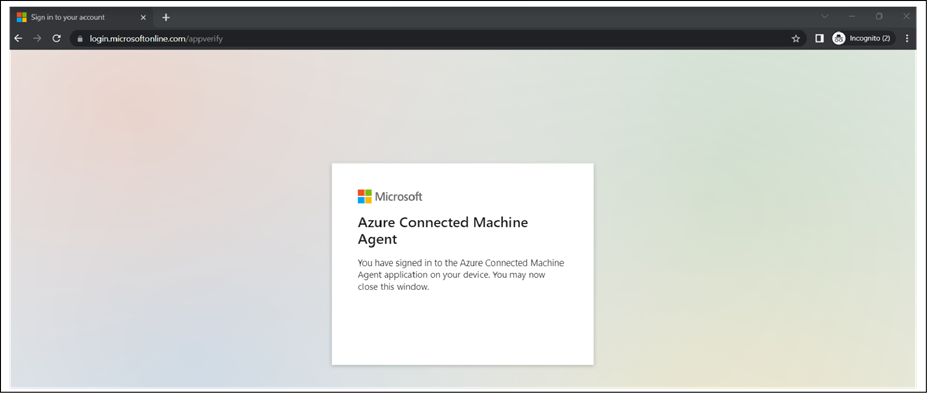
Task: Go back using the browser back arrow
Action: click(x=18, y=38)
